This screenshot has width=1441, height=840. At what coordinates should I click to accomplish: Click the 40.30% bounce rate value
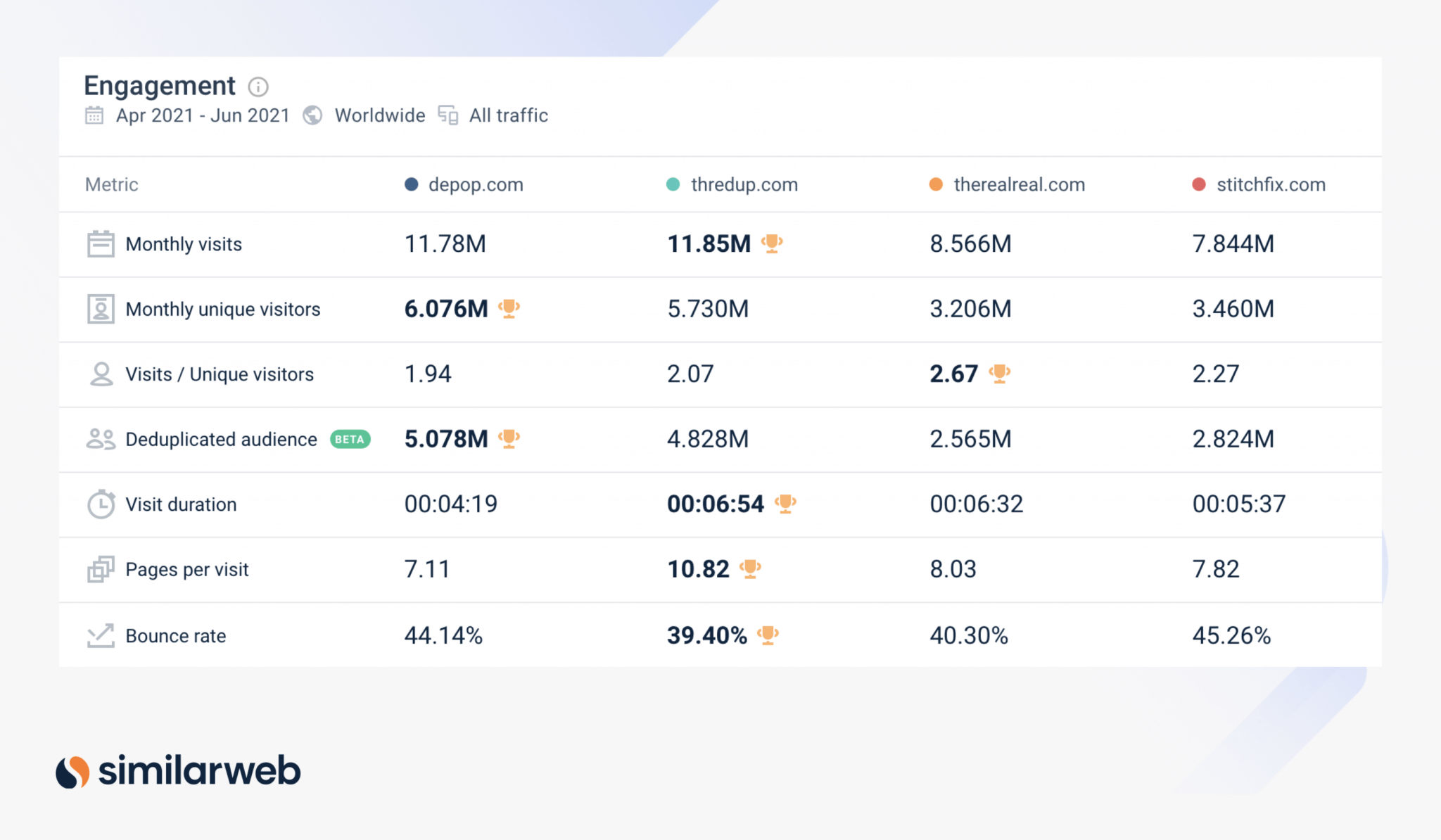click(969, 635)
